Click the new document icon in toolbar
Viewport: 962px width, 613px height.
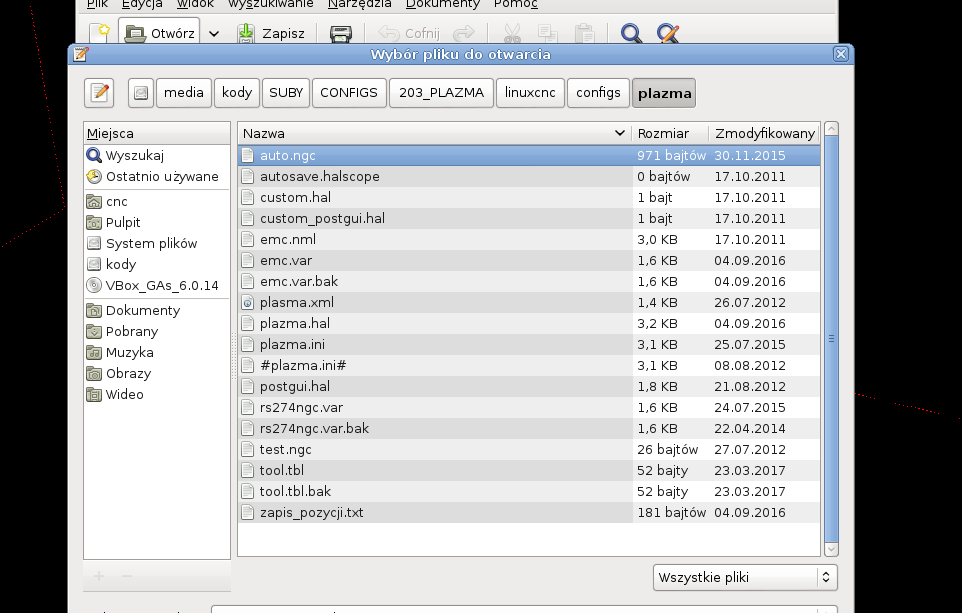99,33
